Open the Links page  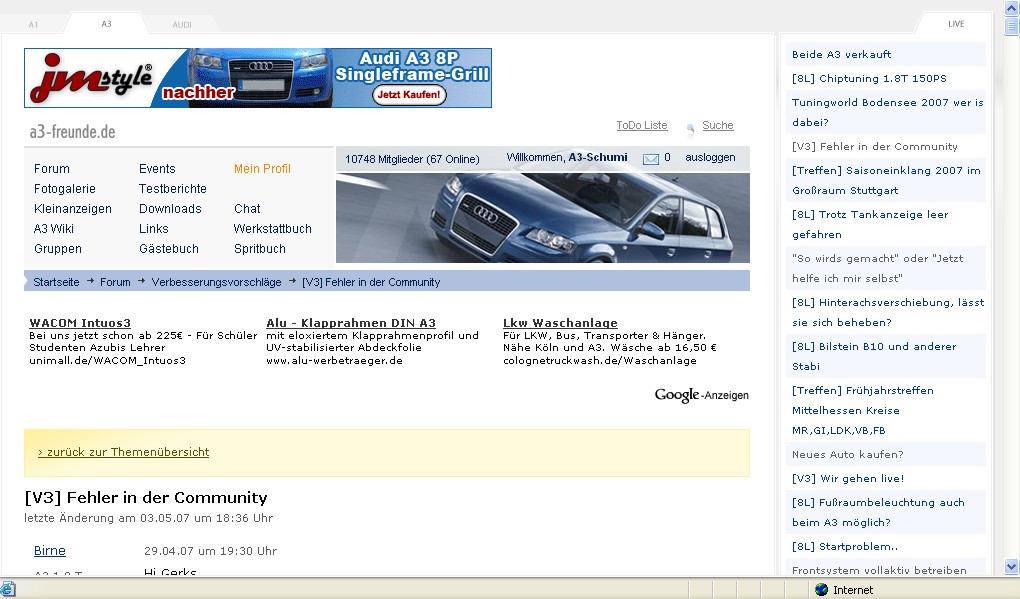click(154, 229)
